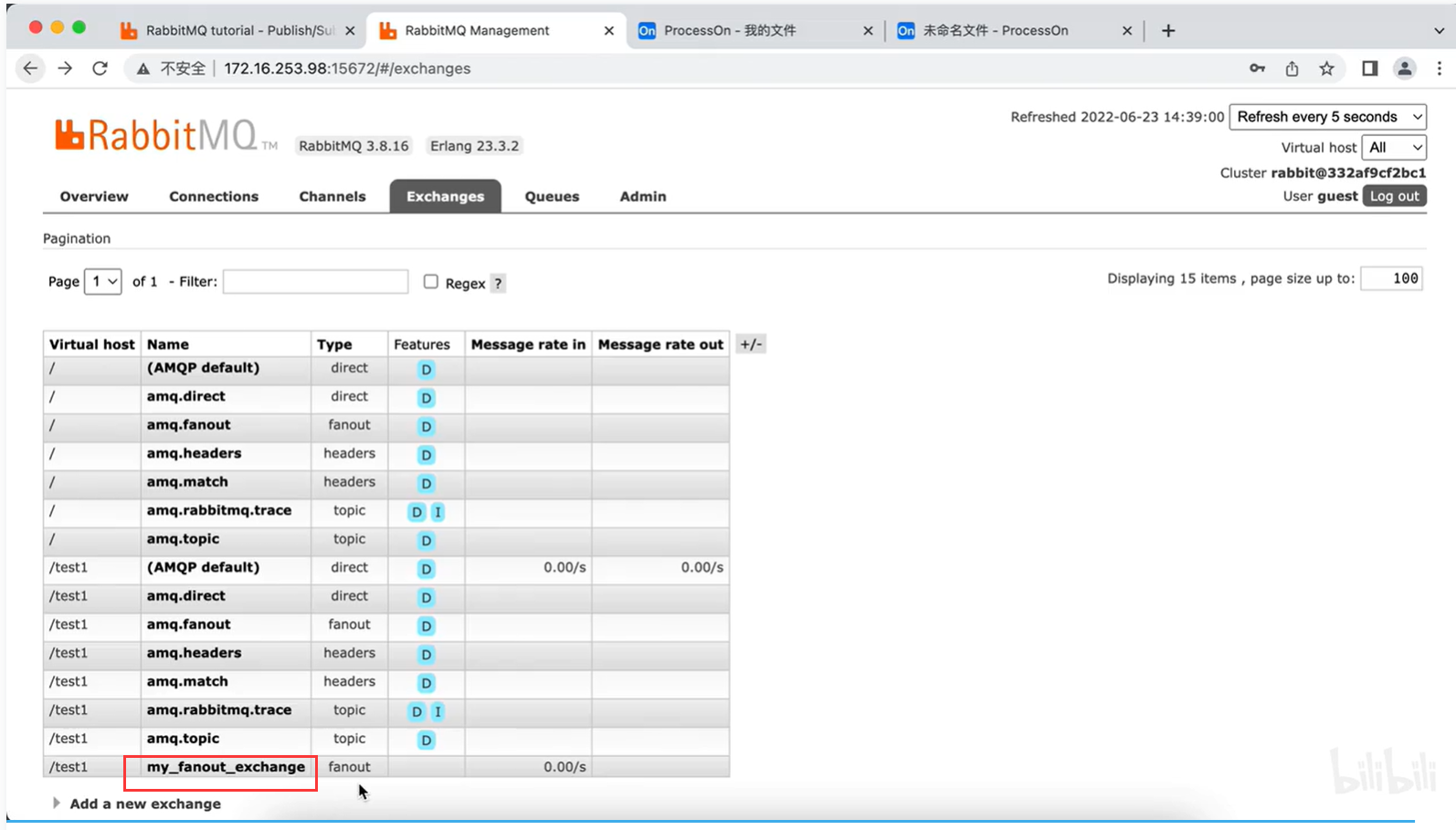
Task: Close the RabbitMQ tutorial tab
Action: (350, 30)
